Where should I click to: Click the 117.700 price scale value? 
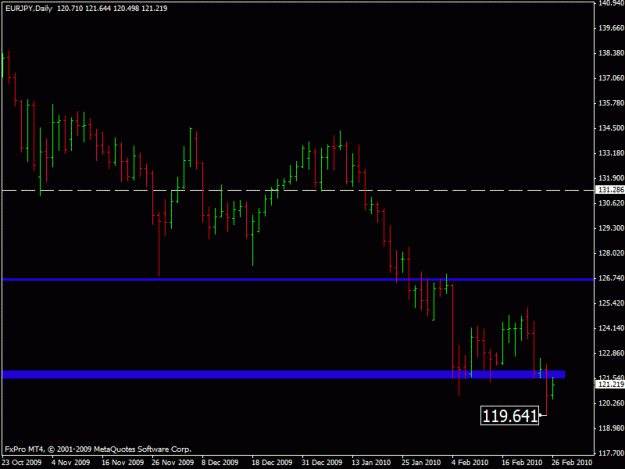tap(611, 453)
